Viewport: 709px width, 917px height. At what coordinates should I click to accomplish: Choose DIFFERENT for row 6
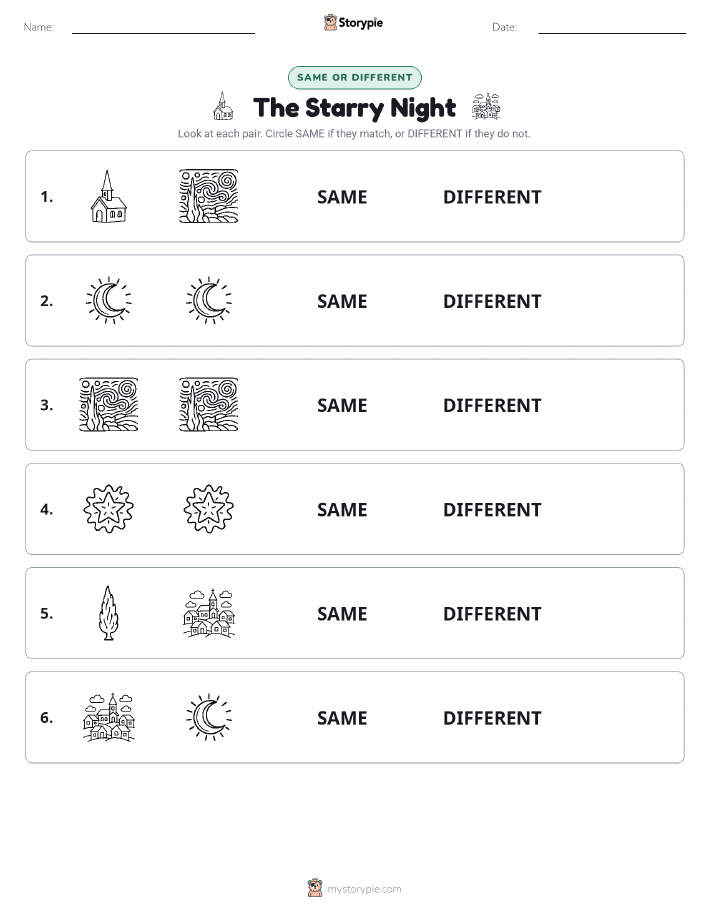coord(492,718)
